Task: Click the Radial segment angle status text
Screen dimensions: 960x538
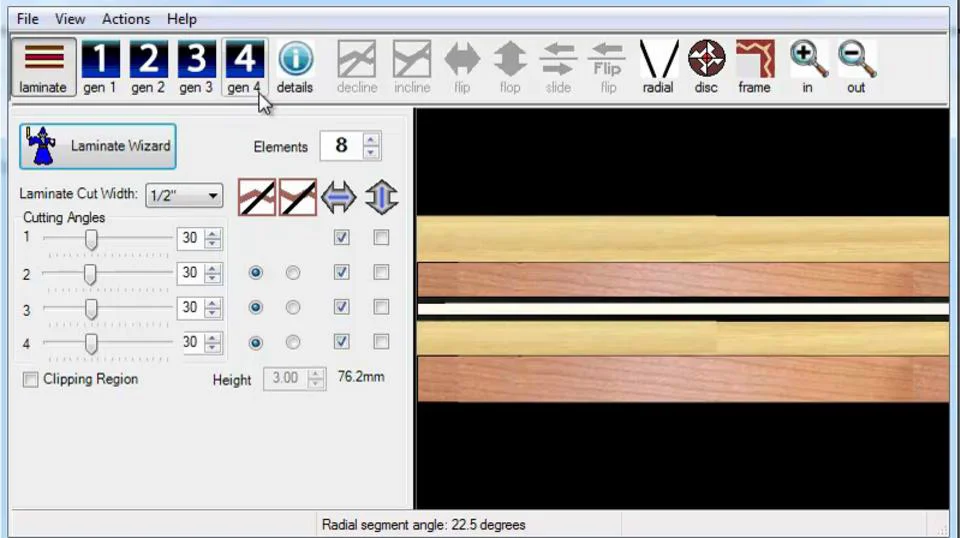Action: click(424, 525)
